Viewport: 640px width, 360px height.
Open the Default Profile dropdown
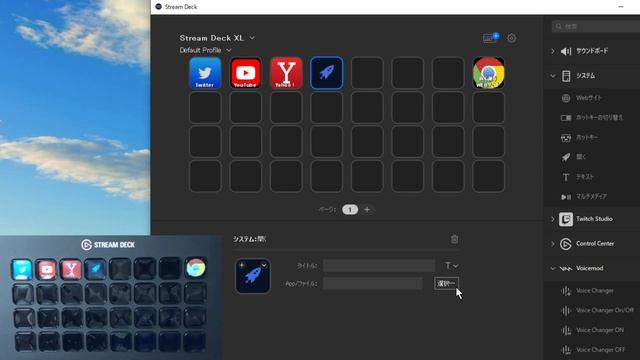(205, 50)
